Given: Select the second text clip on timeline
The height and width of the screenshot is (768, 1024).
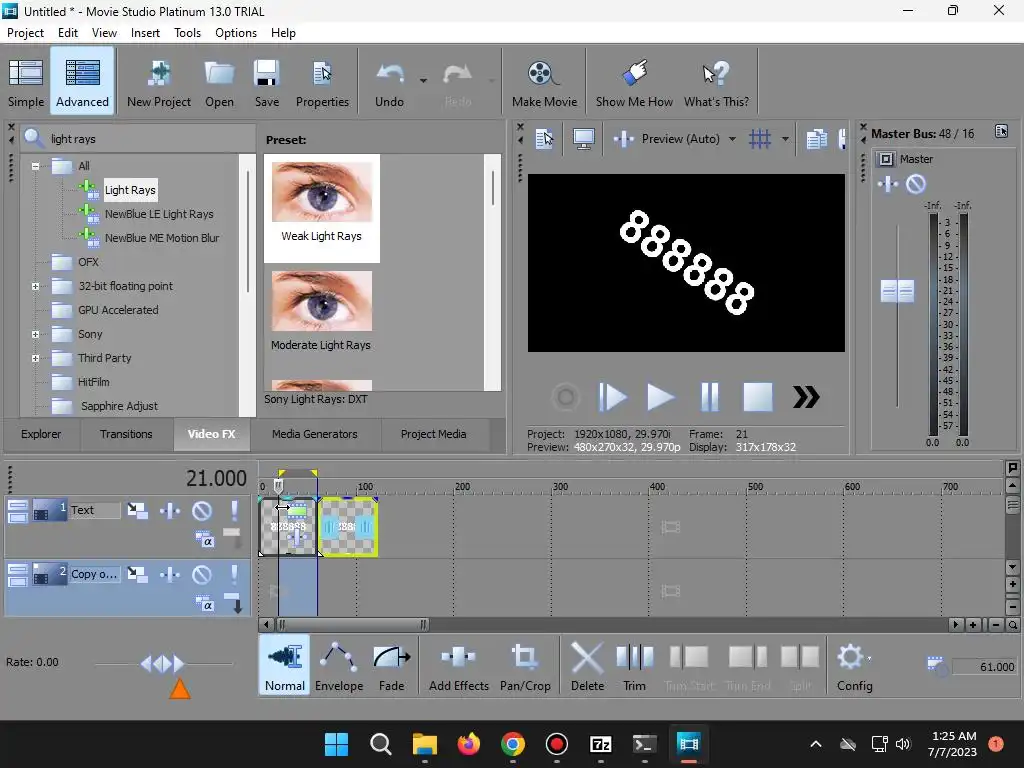Looking at the screenshot, I should [x=348, y=526].
